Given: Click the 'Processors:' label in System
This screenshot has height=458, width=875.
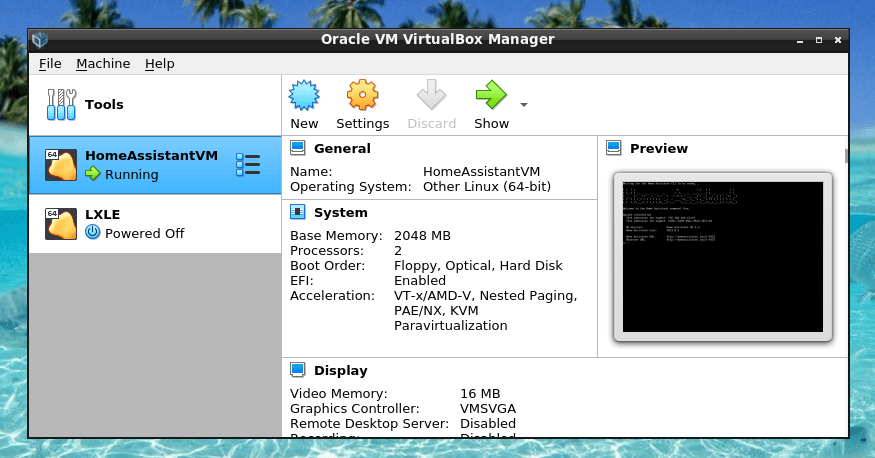Looking at the screenshot, I should coord(326,251).
